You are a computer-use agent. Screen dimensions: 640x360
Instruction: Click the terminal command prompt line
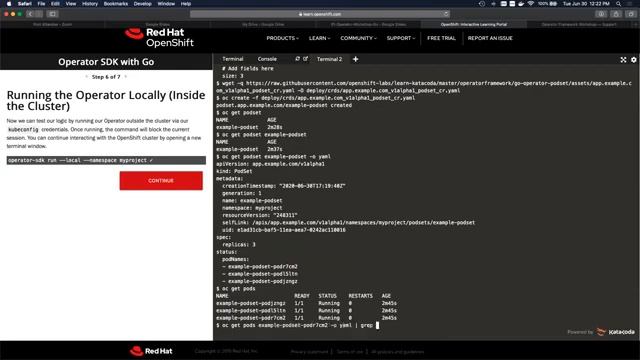(298, 325)
